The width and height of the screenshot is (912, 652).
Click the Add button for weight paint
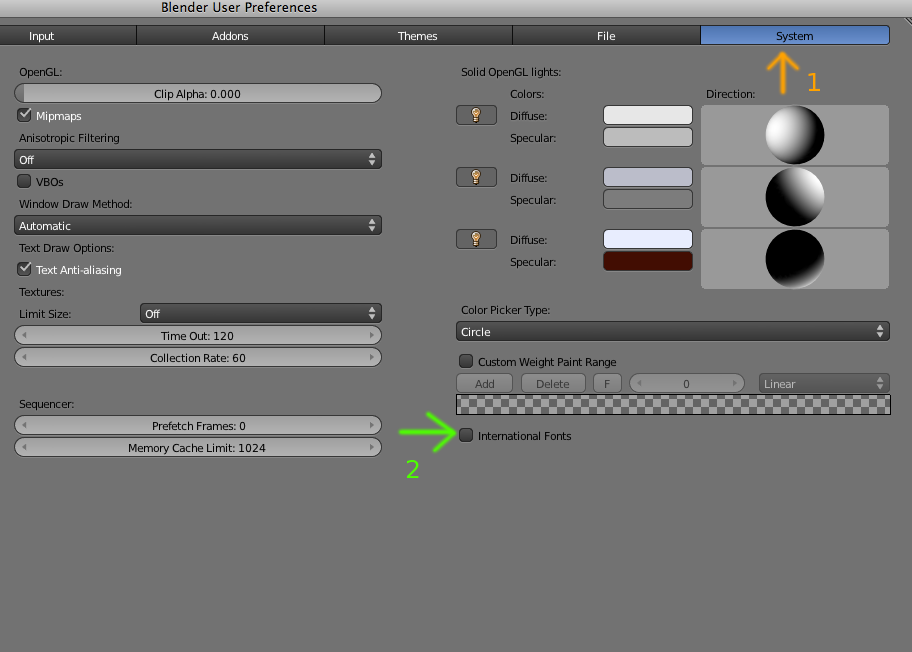pos(485,384)
